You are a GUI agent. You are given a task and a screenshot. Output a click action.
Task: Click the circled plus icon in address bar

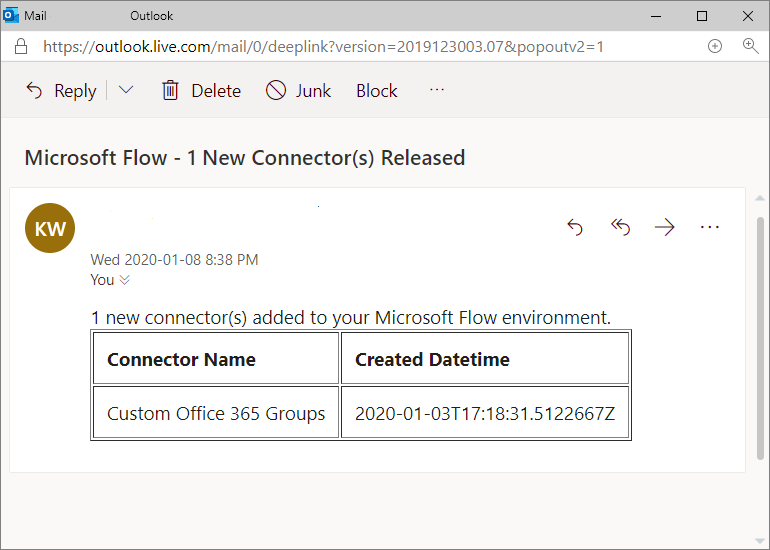click(715, 46)
